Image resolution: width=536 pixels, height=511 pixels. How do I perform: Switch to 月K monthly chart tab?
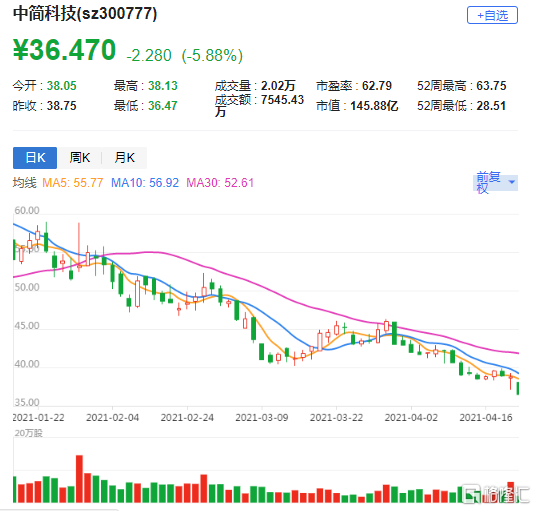tap(124, 158)
